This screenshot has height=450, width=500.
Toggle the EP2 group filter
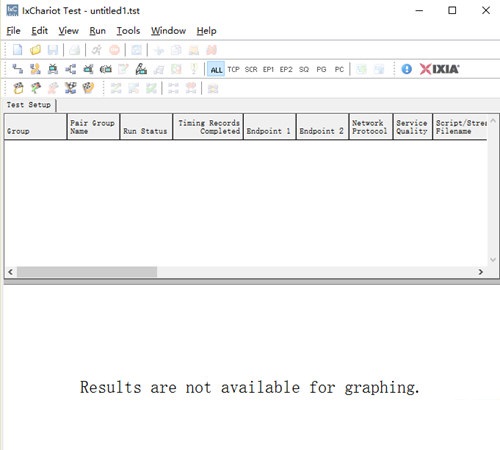(x=286, y=69)
